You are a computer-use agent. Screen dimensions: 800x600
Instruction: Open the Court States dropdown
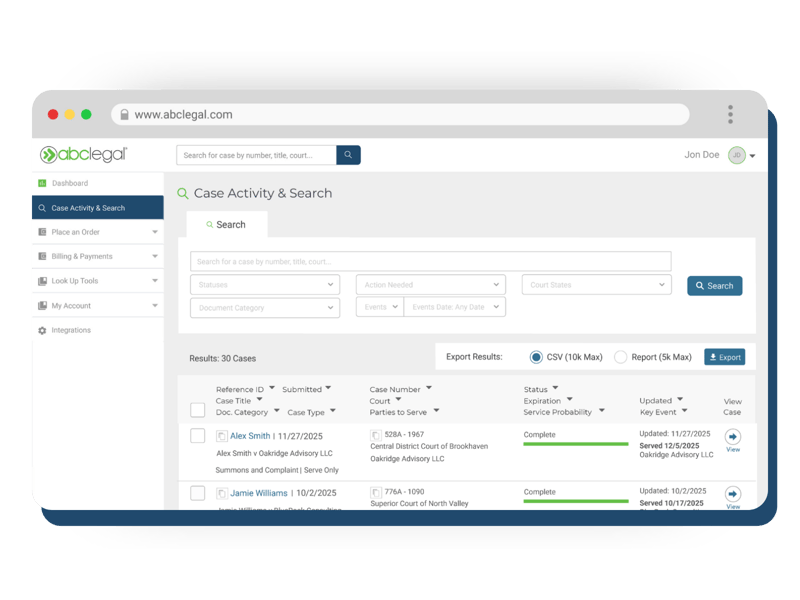pyautogui.click(x=596, y=285)
